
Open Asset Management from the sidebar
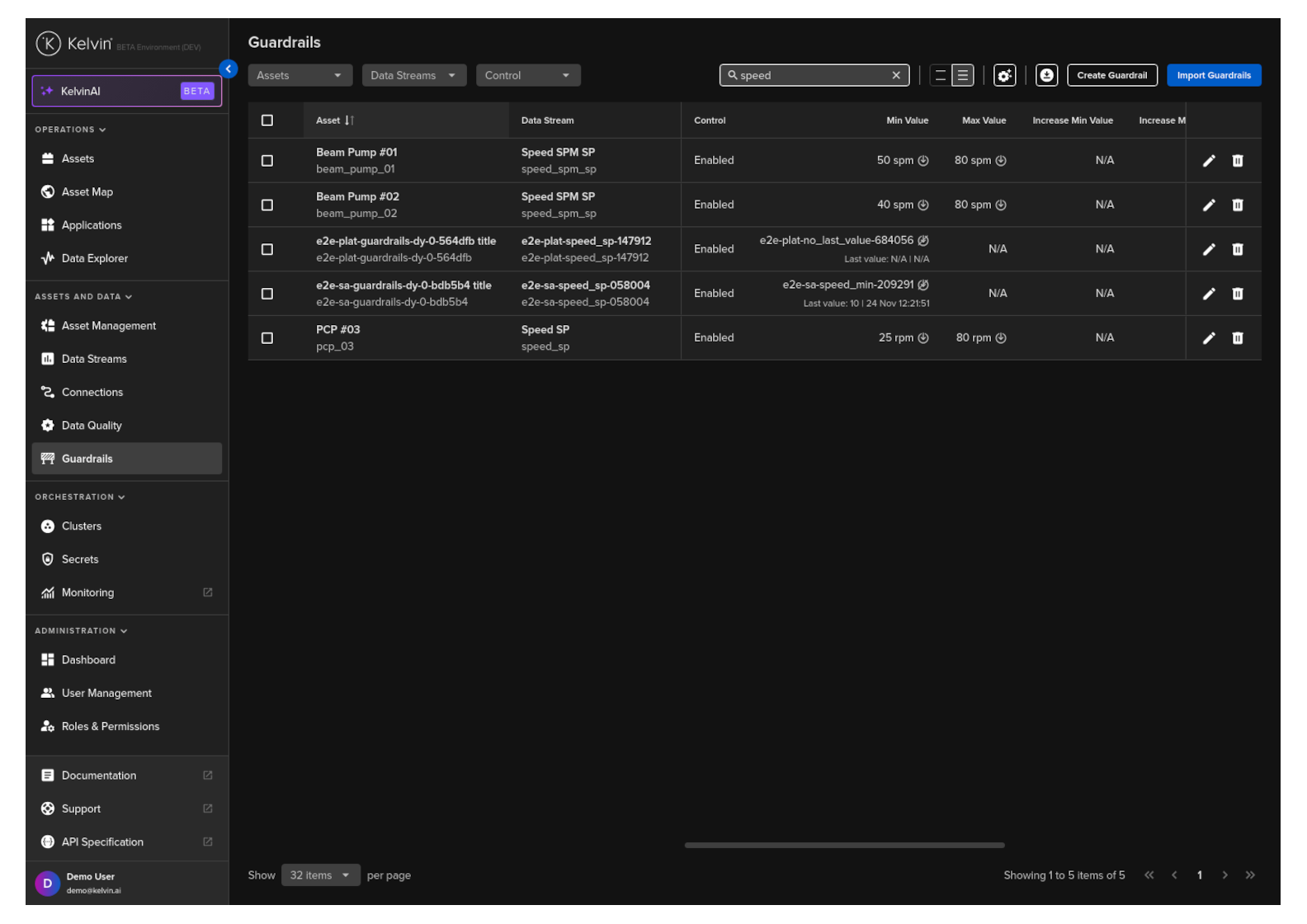click(108, 326)
